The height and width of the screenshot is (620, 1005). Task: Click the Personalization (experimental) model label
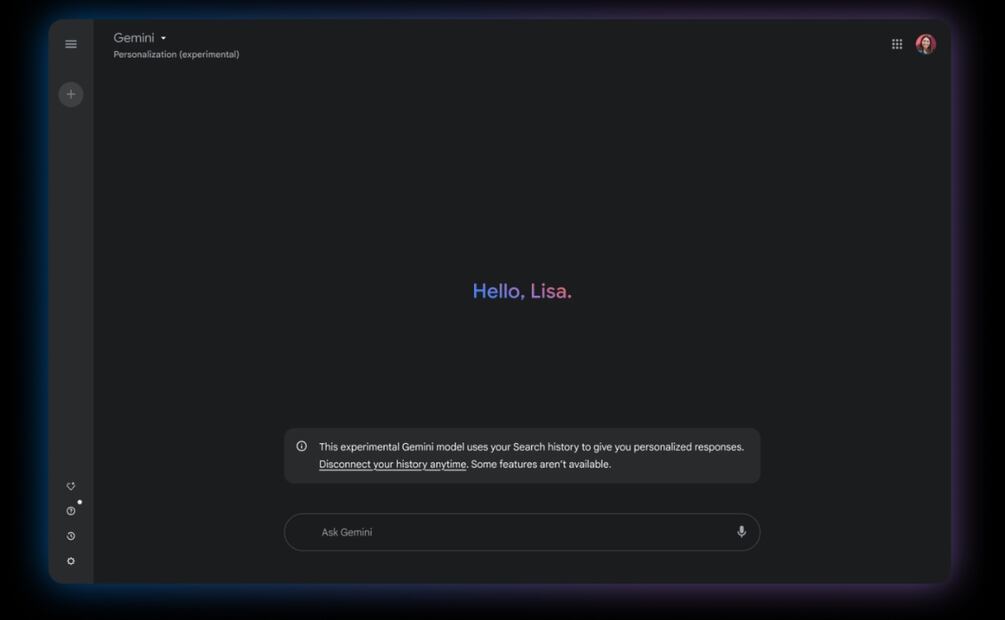(176, 55)
